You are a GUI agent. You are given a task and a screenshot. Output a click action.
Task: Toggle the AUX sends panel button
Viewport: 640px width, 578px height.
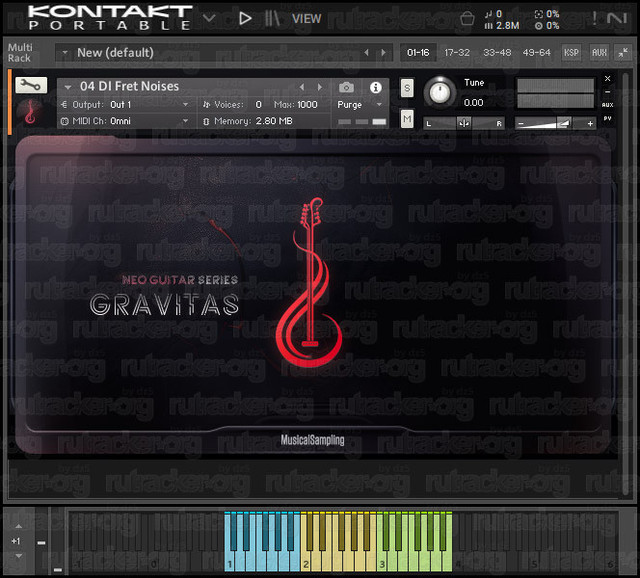coord(599,53)
